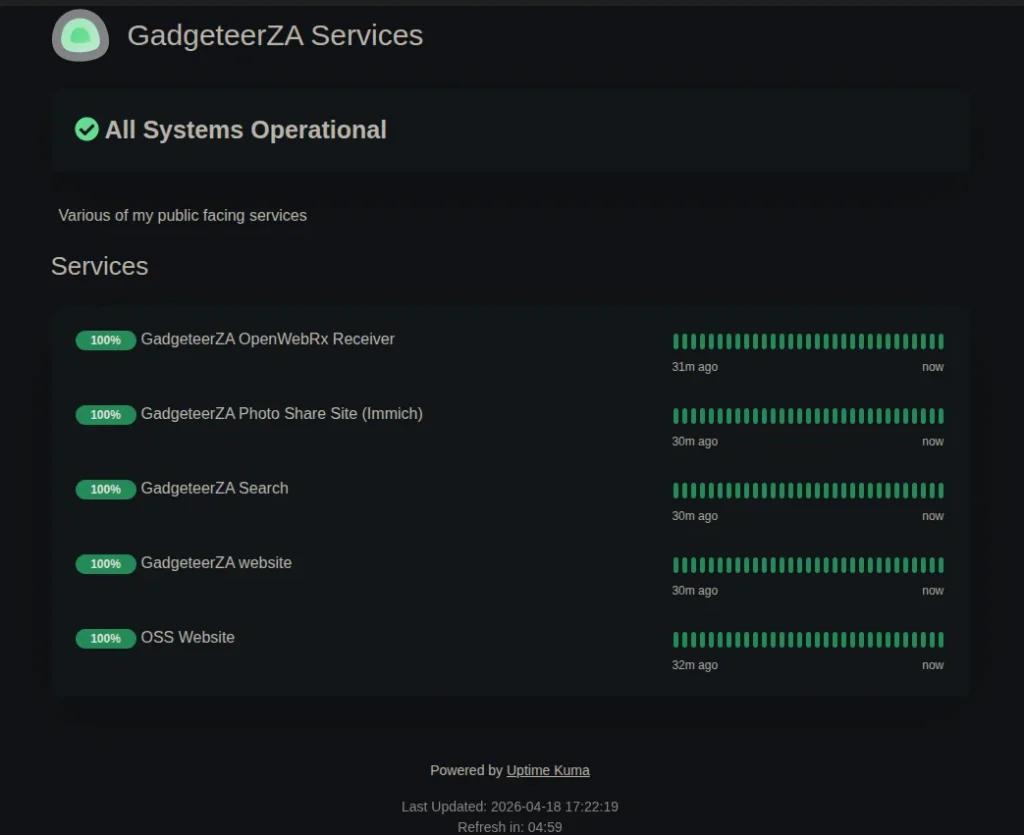Click the All Systems Operational heading

point(246,130)
